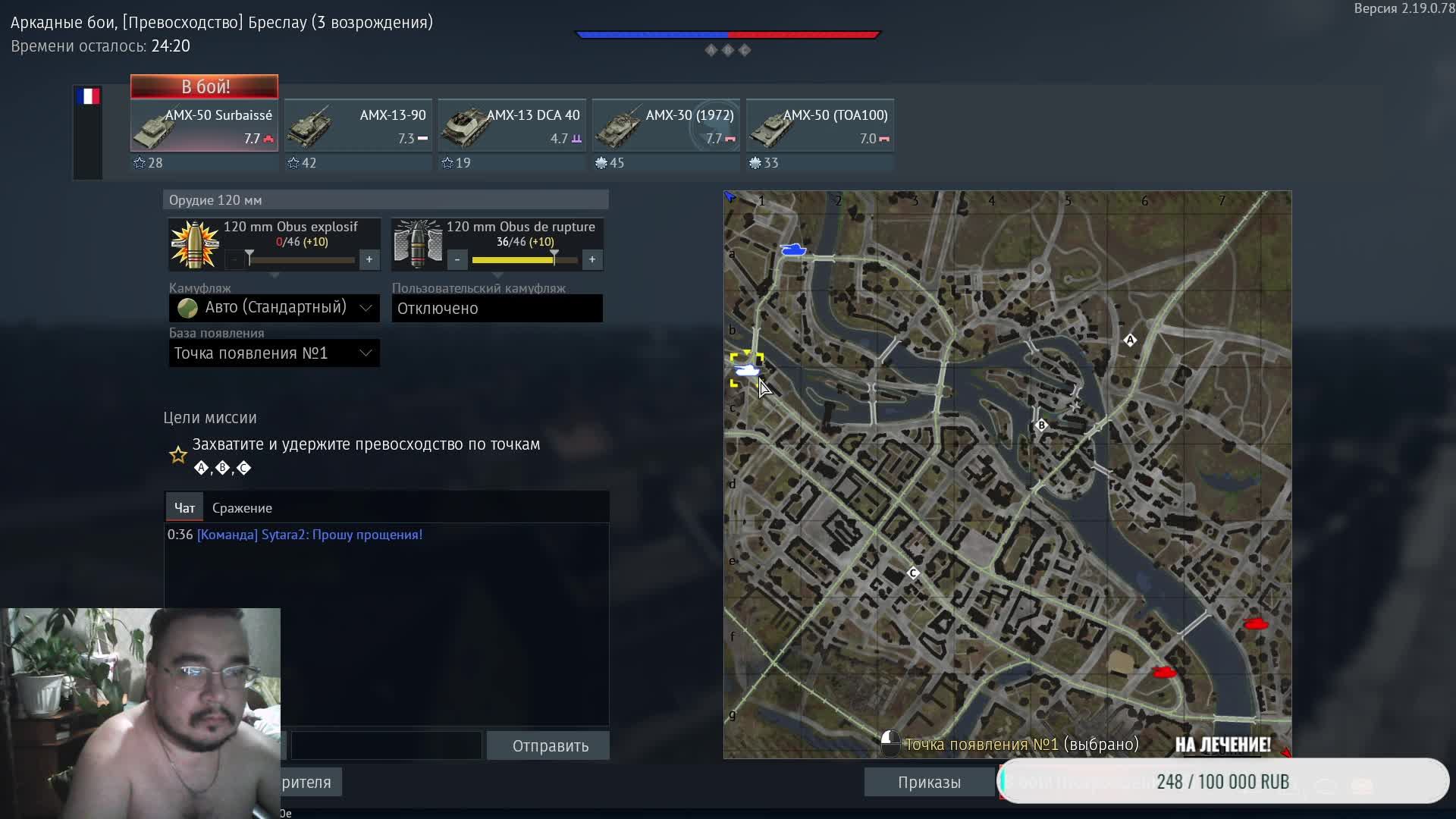
Task: Switch to the Чат tab
Action: (184, 508)
